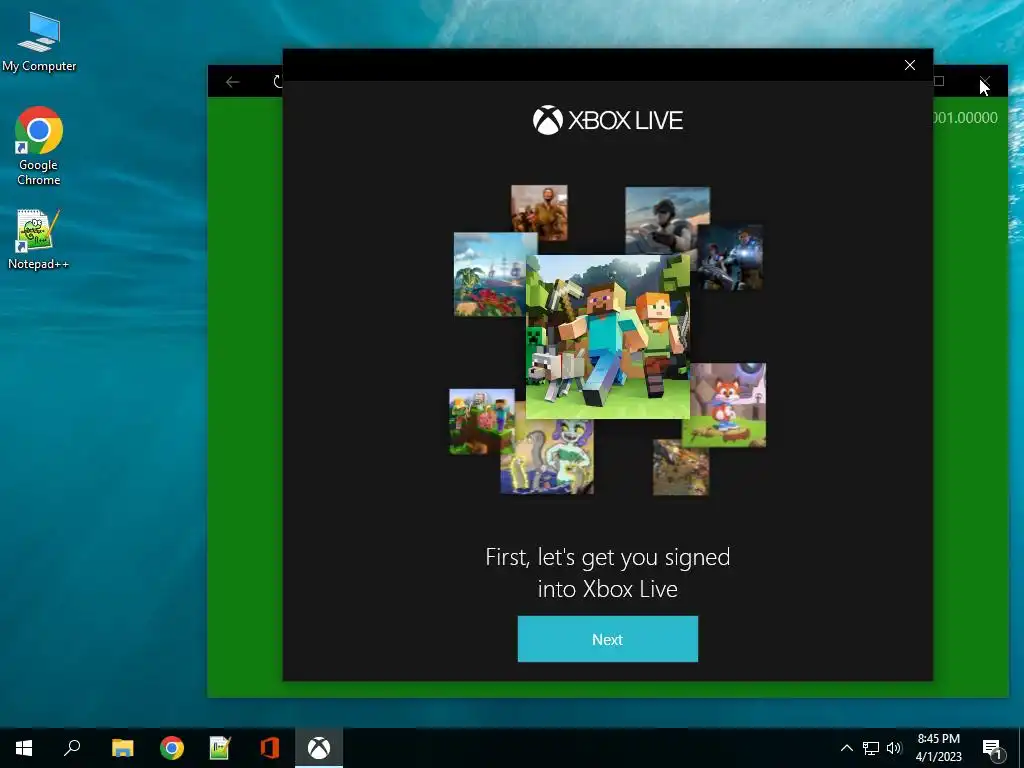Select the Minecraft game artwork thumbnail
Image resolution: width=1024 pixels, height=768 pixels.
click(607, 336)
